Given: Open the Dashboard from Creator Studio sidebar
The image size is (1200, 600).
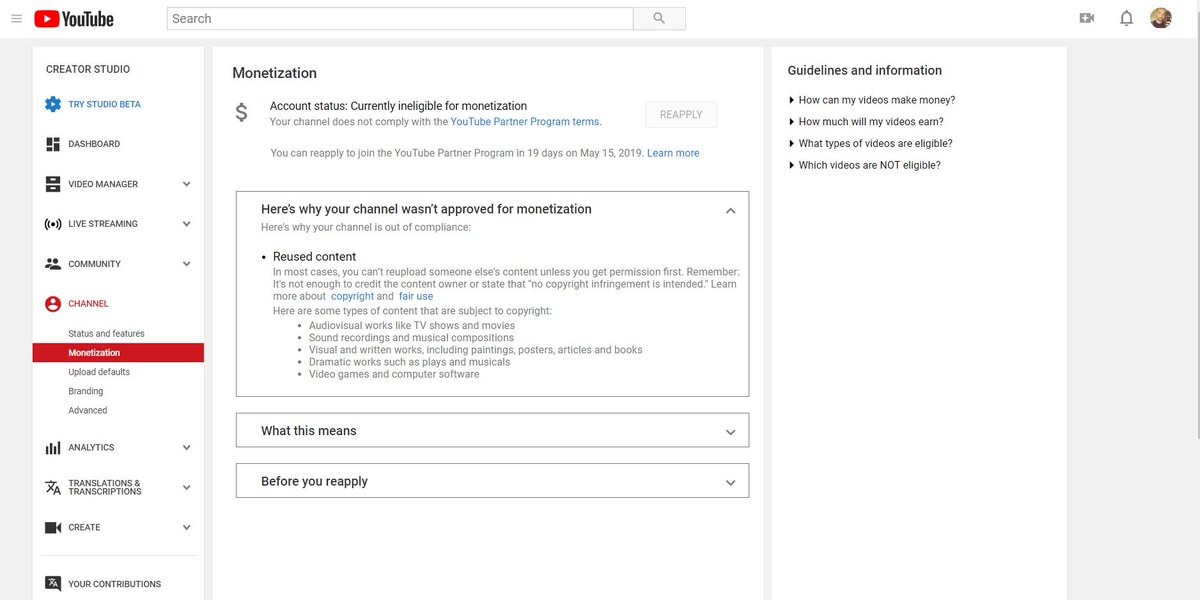Looking at the screenshot, I should point(52,143).
